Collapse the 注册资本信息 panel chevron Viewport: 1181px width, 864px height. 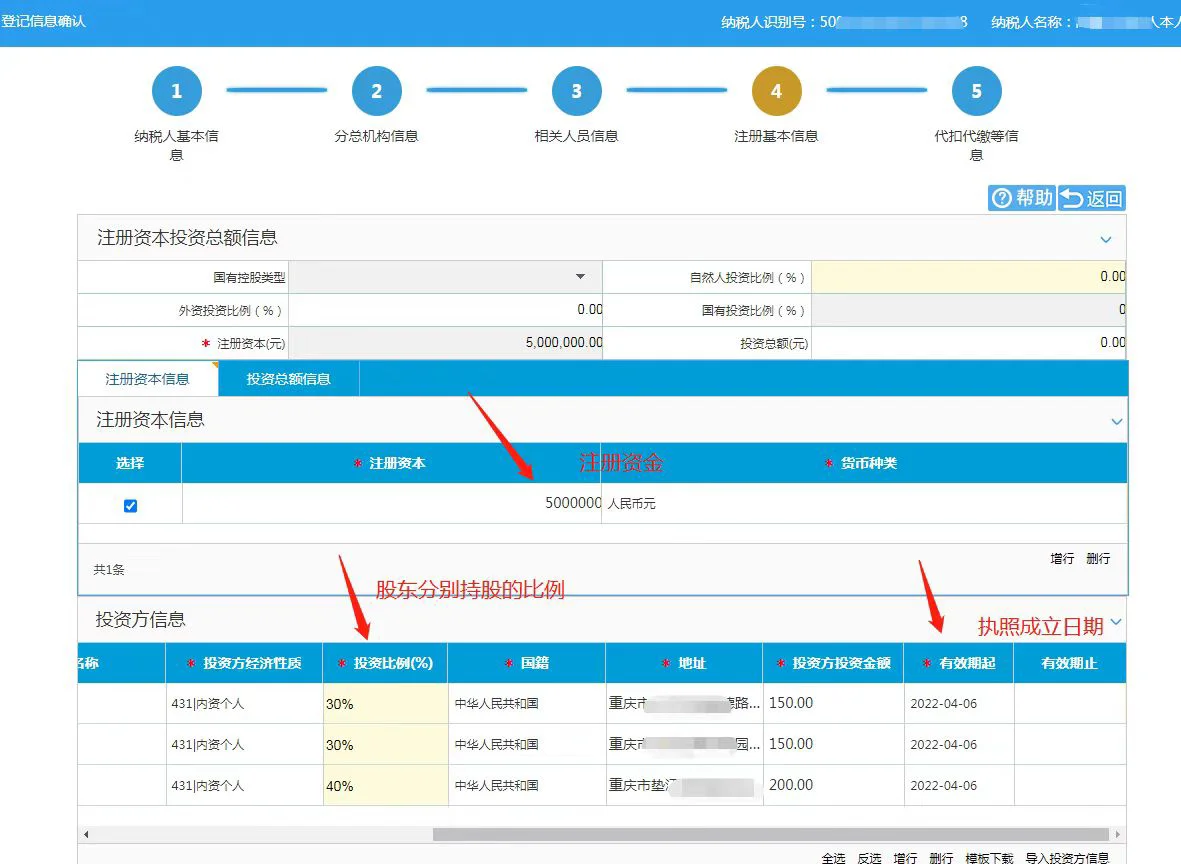pyautogui.click(x=1117, y=421)
